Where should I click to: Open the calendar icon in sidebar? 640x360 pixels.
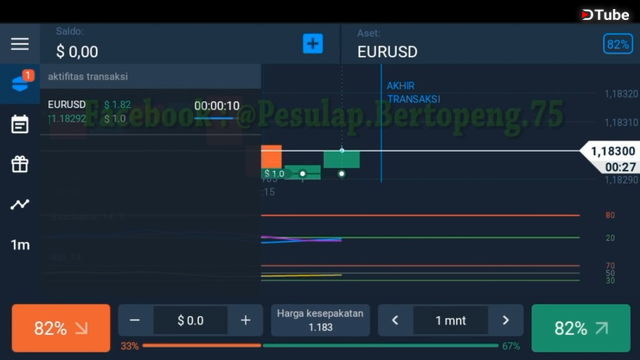[x=20, y=124]
